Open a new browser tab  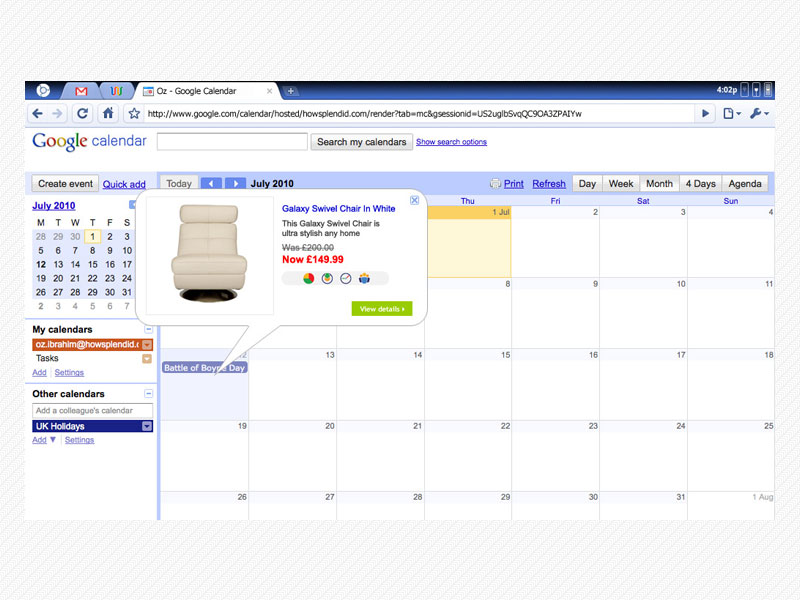click(290, 91)
